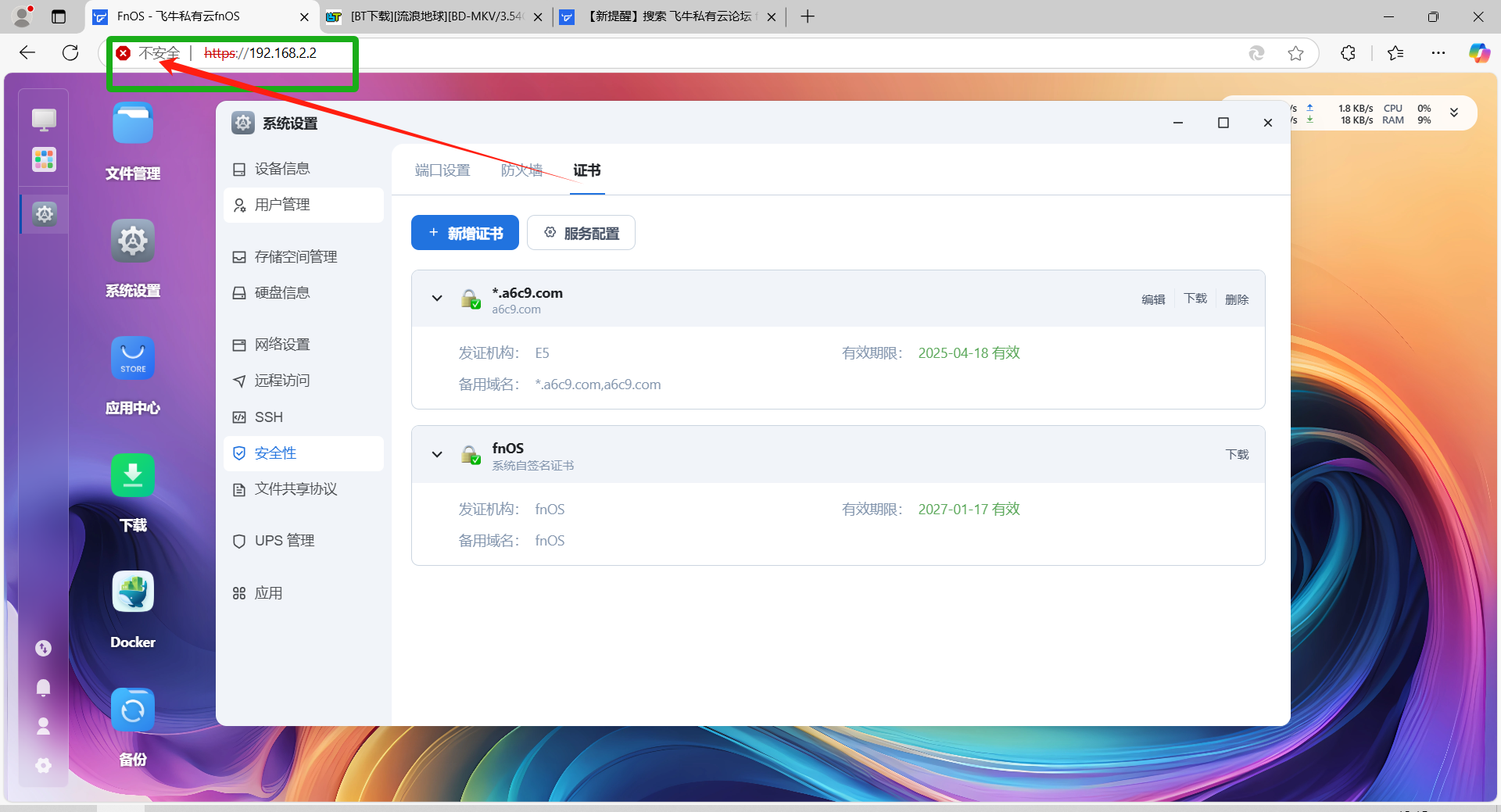Close the BT下载 browser tab
Screen dimensions: 1501x812
click(538, 17)
